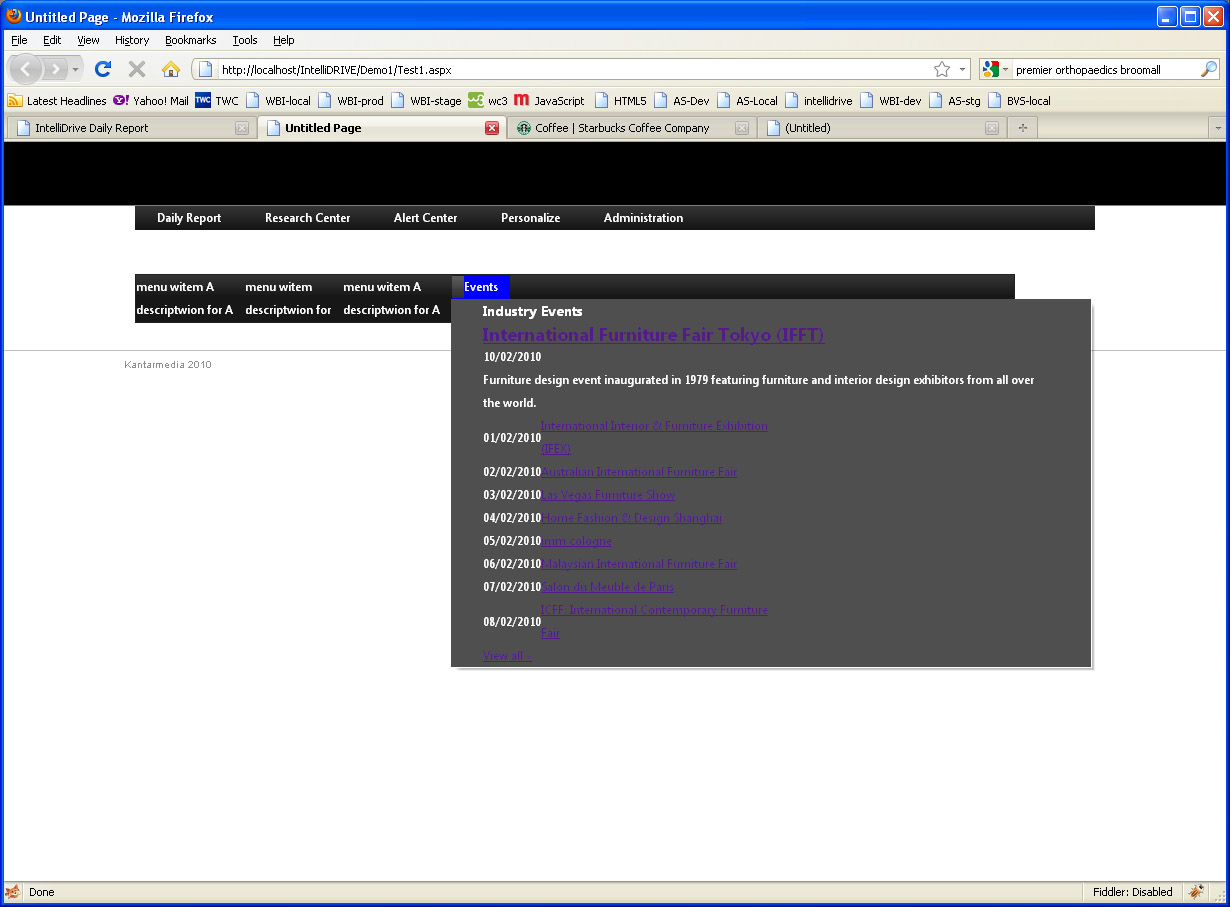Go forward with the Forward arrow button
Screen dimensions: 1230x907
[x=56, y=69]
